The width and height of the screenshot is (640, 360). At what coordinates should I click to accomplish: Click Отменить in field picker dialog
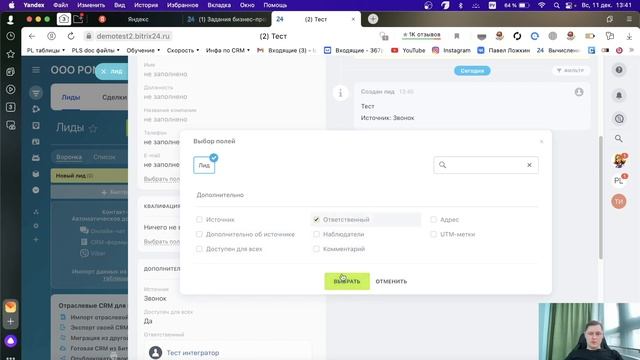coord(391,281)
